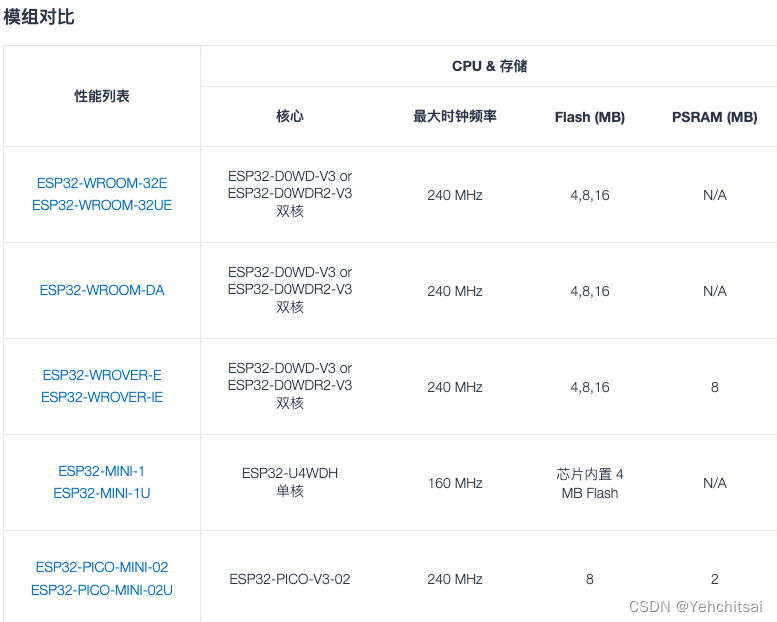The height and width of the screenshot is (622, 777).
Task: Open the ESP32-WROOM-32UE module link
Action: pyautogui.click(x=102, y=205)
